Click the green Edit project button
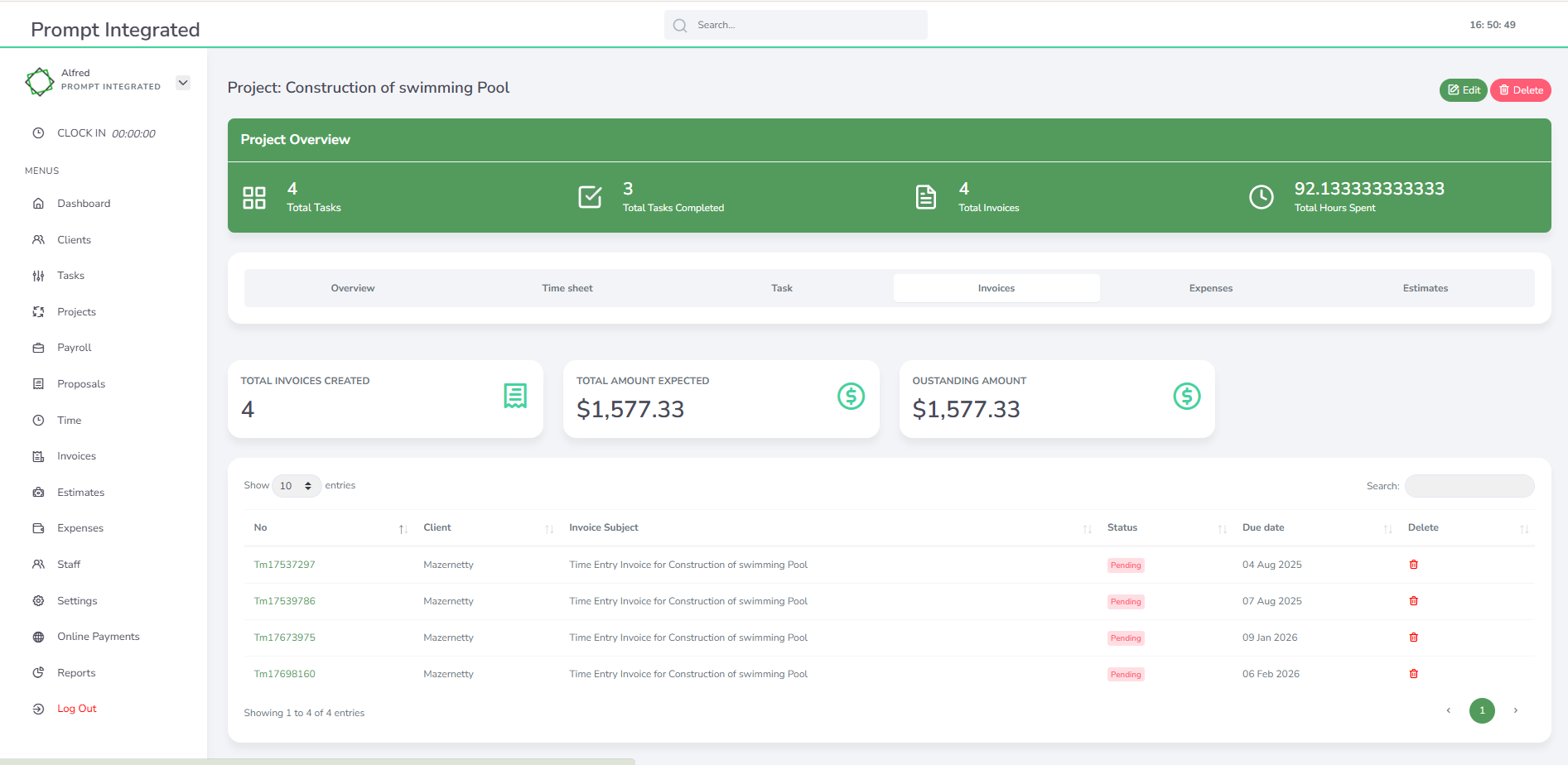The height and width of the screenshot is (765, 1568). click(x=1463, y=90)
